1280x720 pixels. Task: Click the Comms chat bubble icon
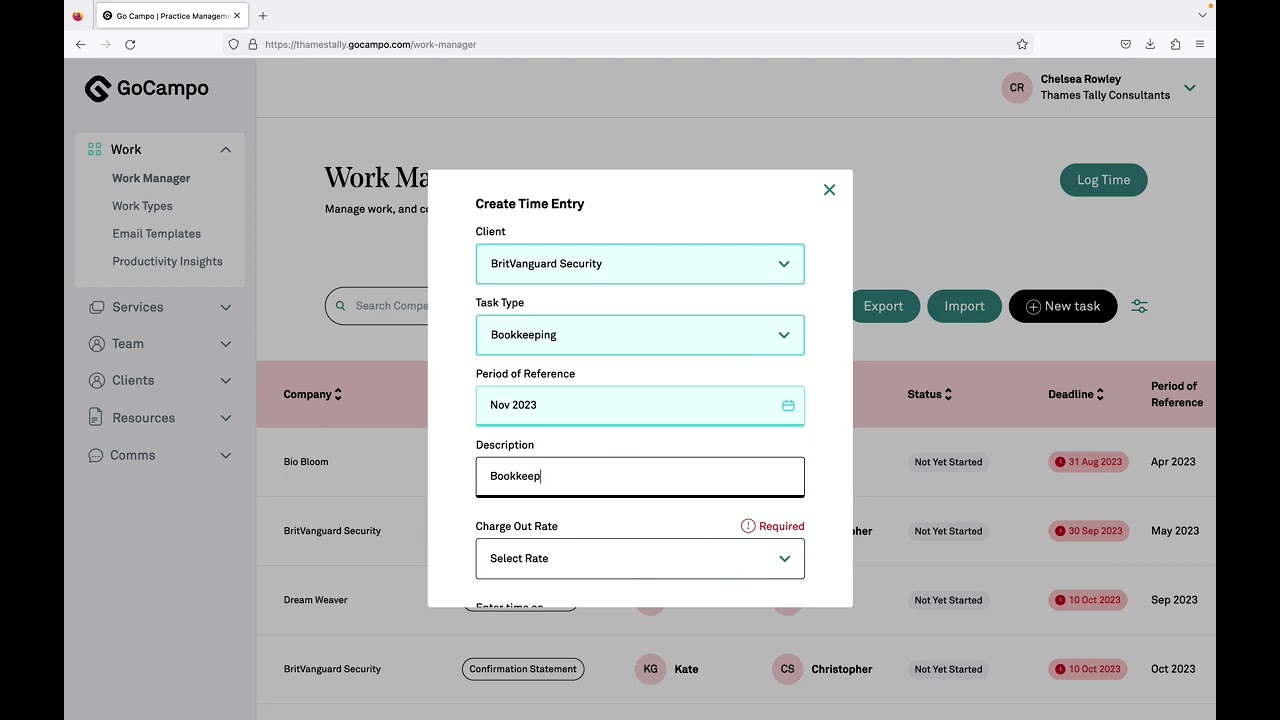tap(96, 455)
